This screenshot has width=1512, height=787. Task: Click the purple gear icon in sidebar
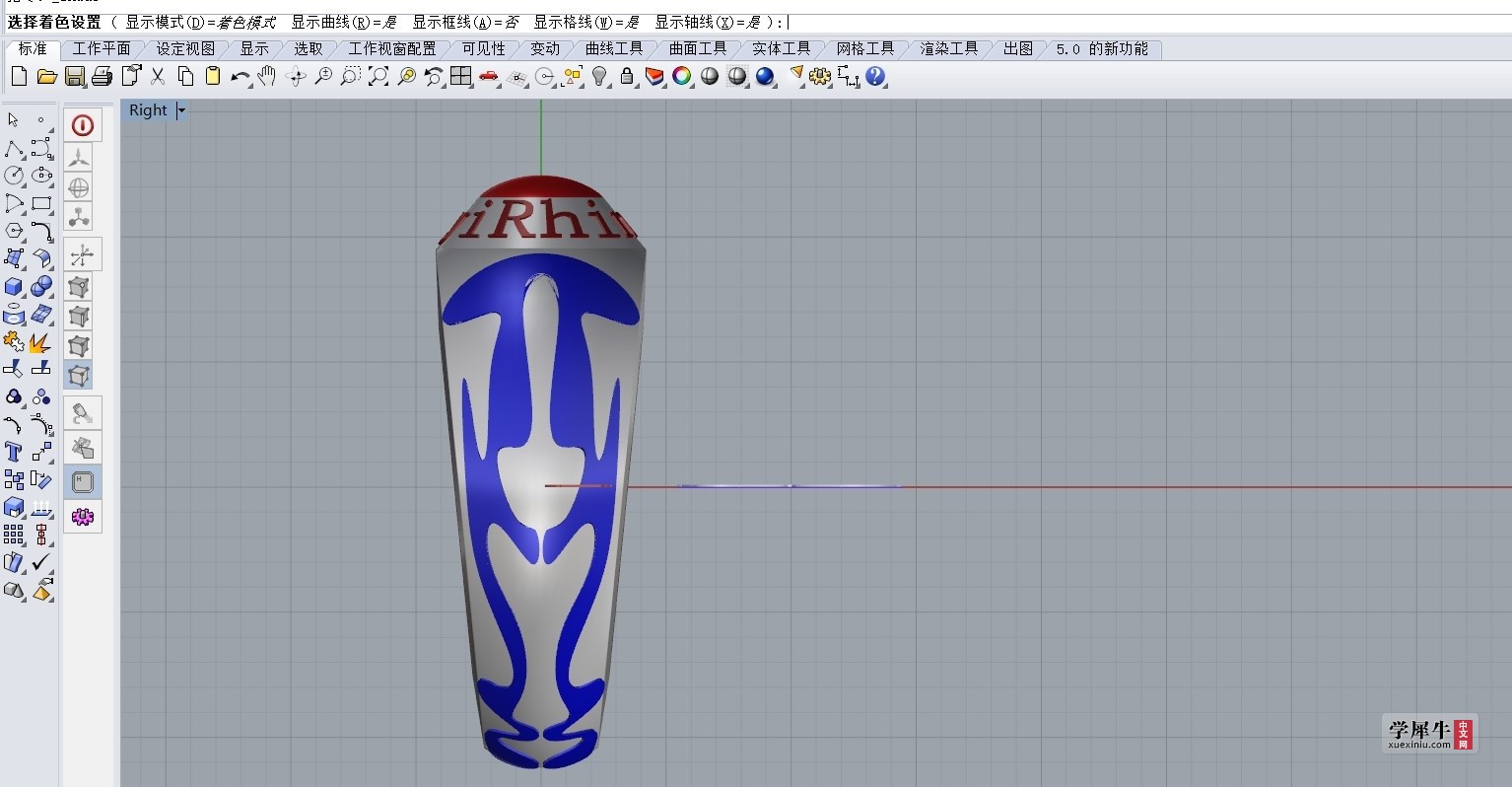[x=83, y=516]
